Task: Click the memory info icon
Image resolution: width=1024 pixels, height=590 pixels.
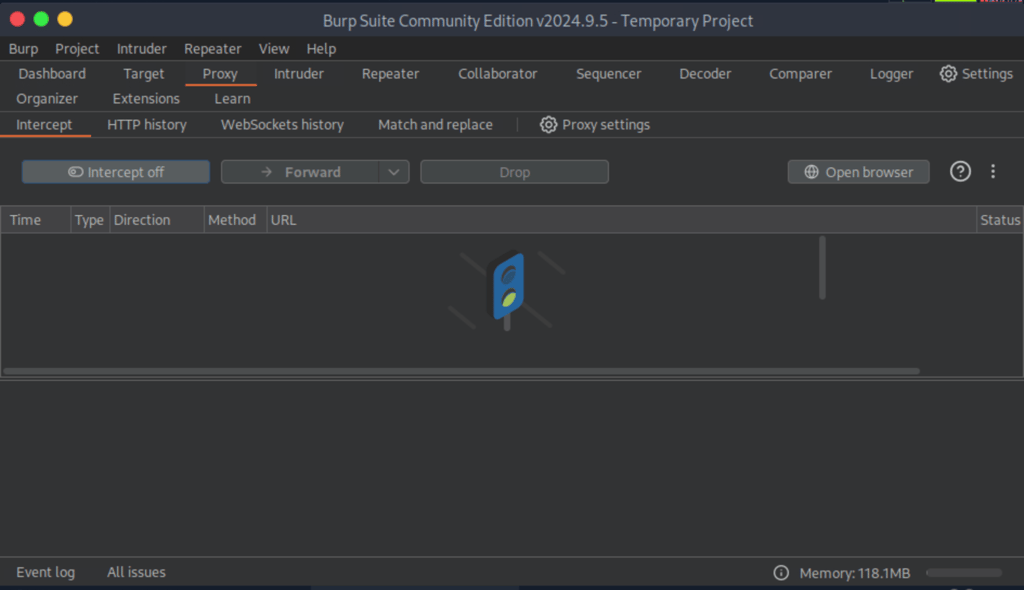Action: 781,573
